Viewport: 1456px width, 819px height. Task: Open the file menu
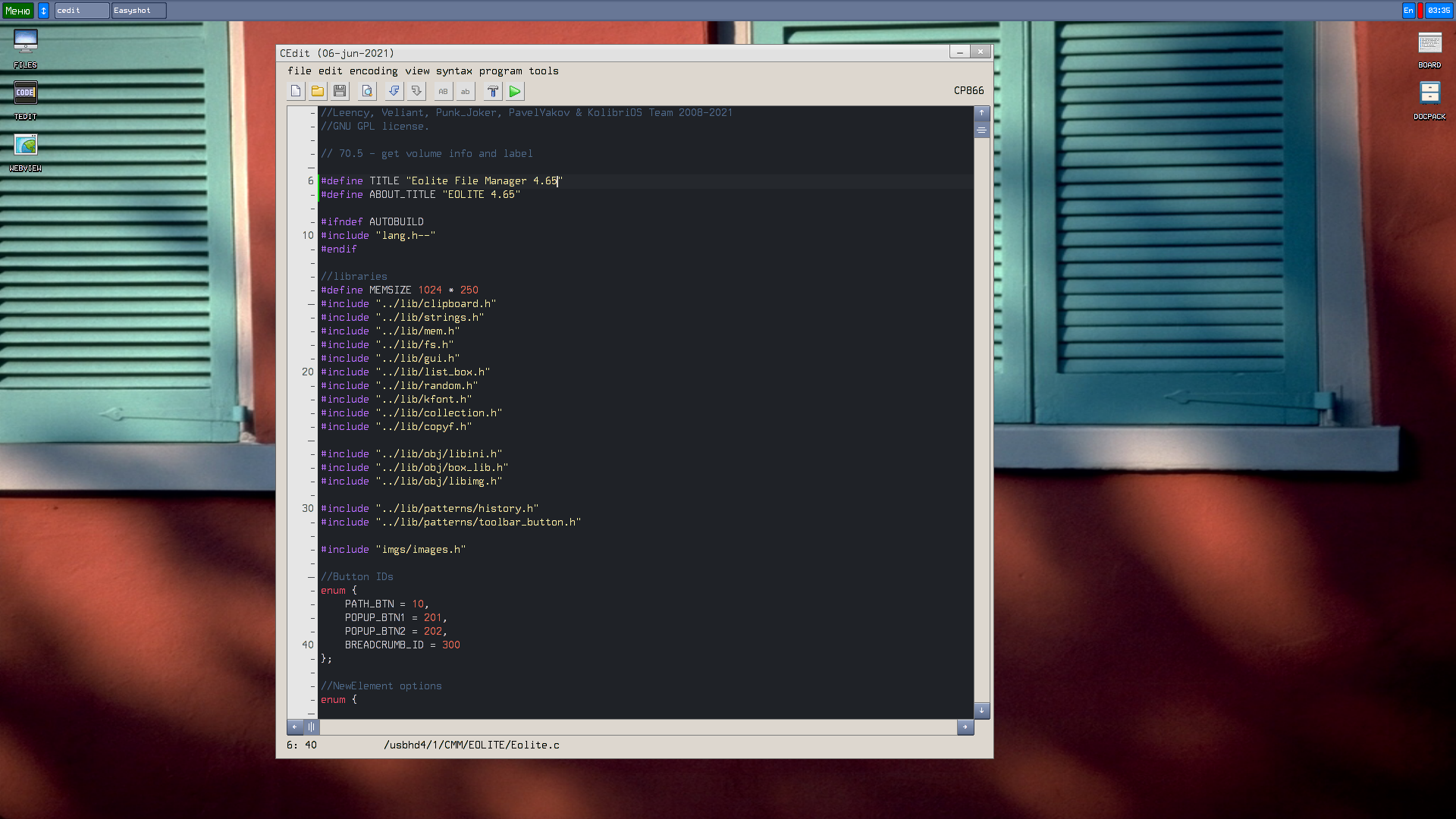(299, 71)
